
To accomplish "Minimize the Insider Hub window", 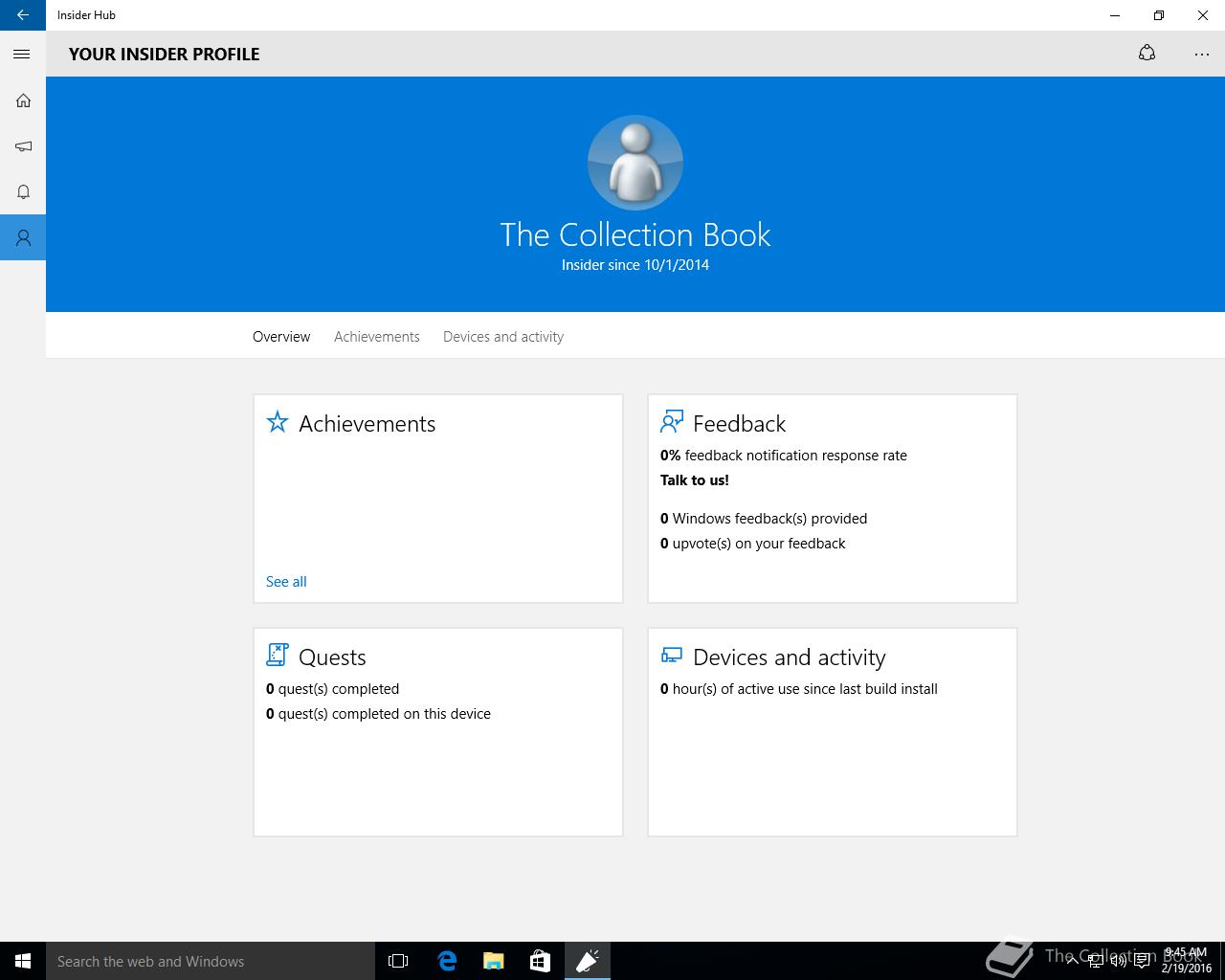I will (1115, 15).
